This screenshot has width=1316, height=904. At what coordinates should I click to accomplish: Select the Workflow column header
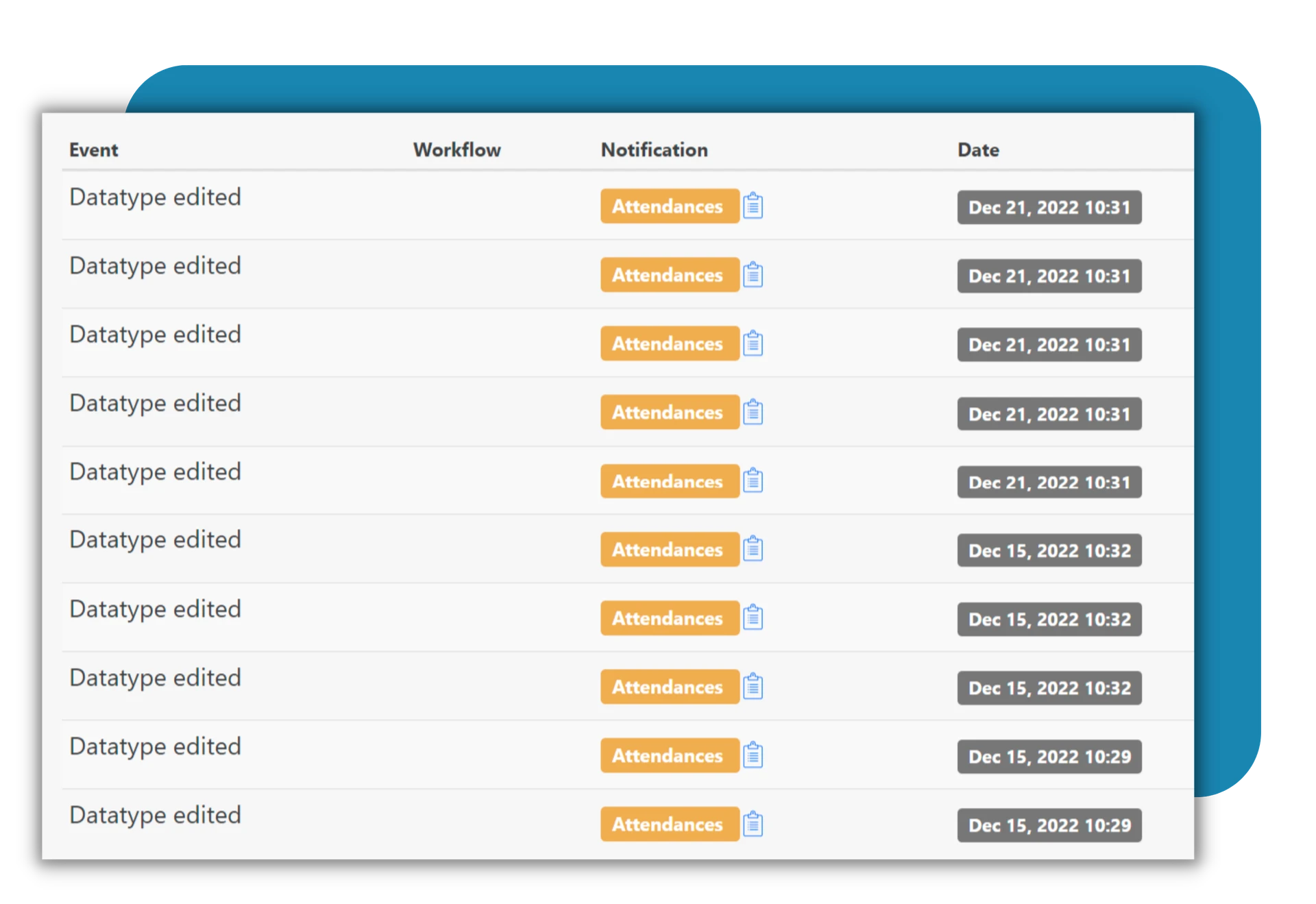tap(456, 149)
